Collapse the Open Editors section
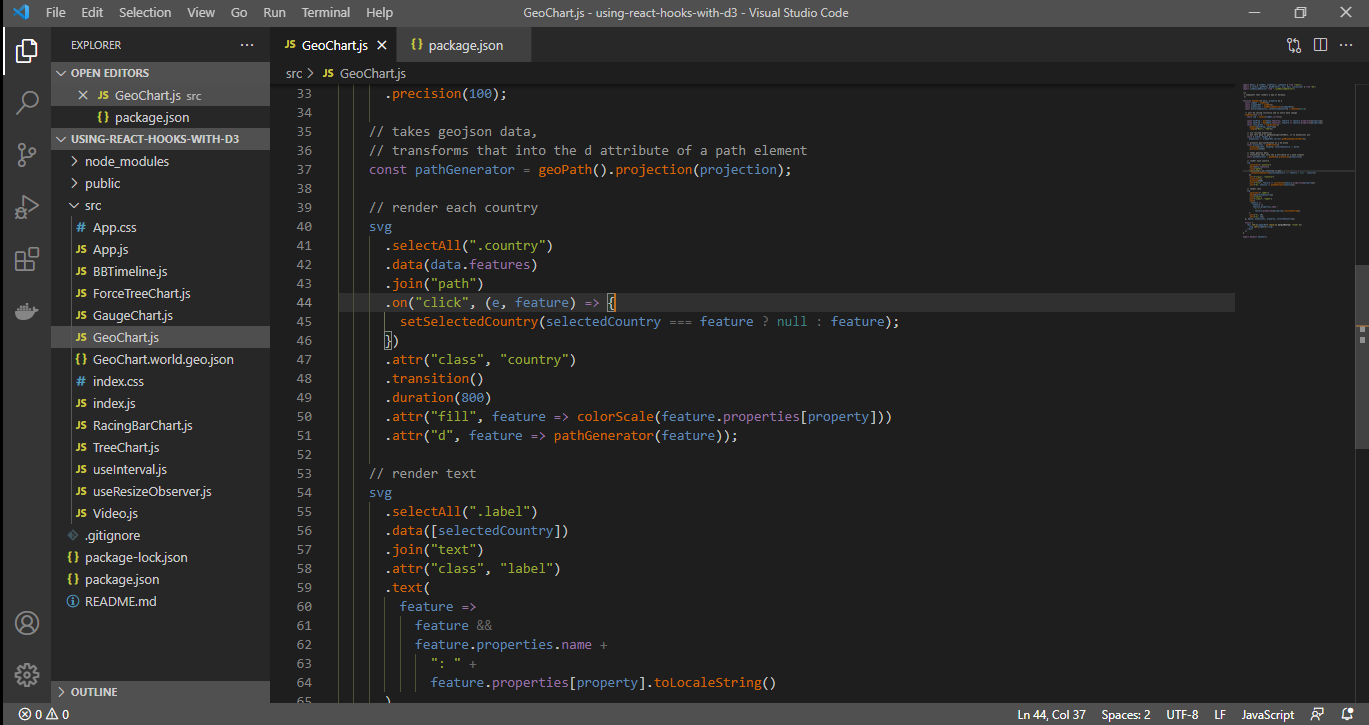This screenshot has width=1369, height=725. [x=160, y=73]
